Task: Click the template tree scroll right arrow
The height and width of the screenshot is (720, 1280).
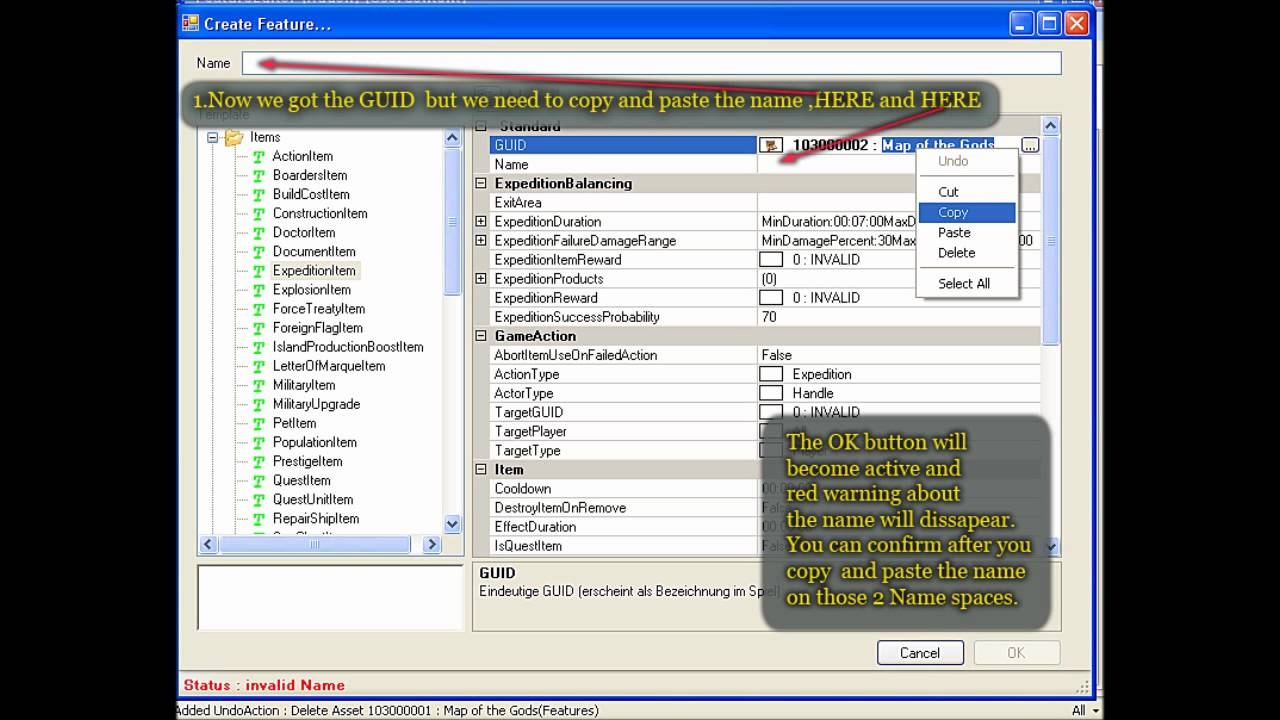Action: click(432, 545)
